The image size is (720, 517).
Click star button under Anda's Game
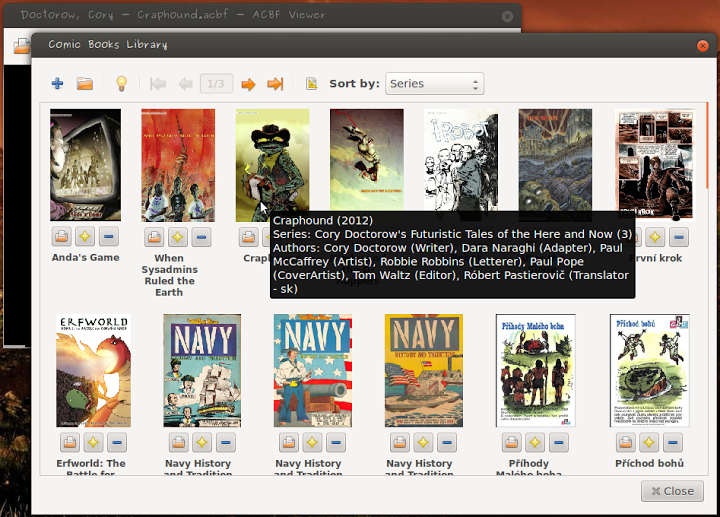85,237
